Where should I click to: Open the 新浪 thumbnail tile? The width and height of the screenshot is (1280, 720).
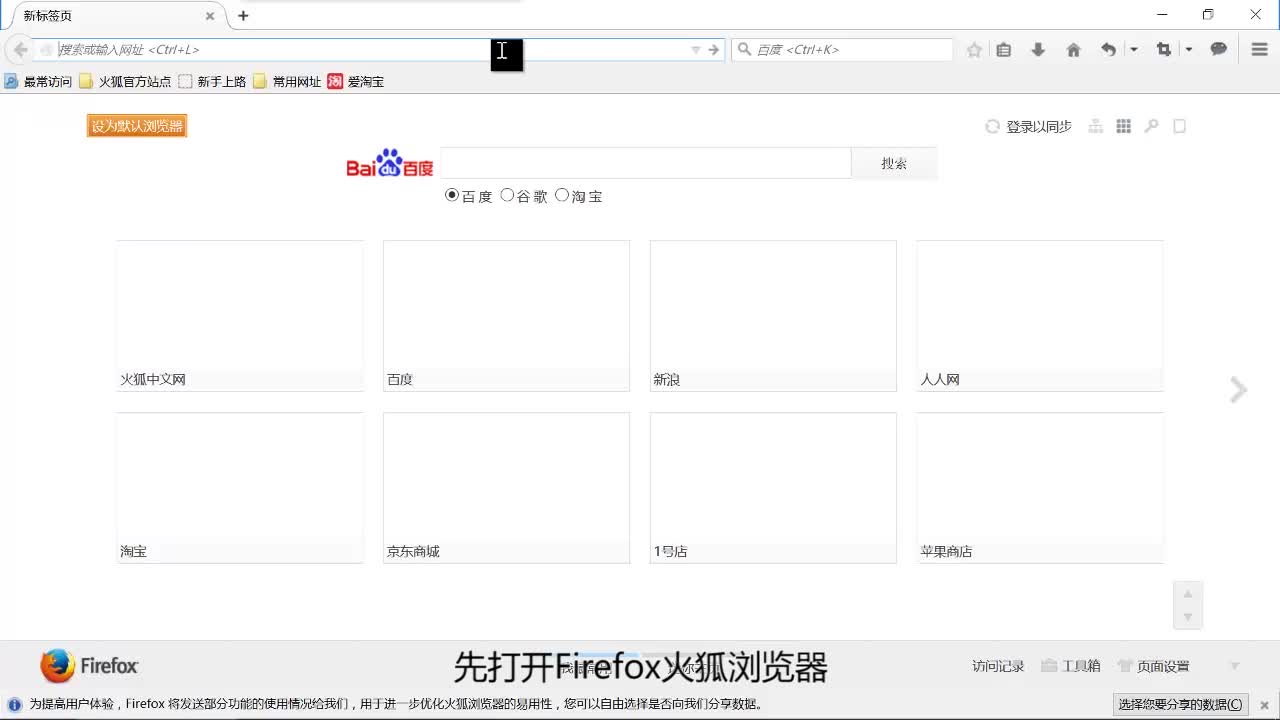point(773,315)
